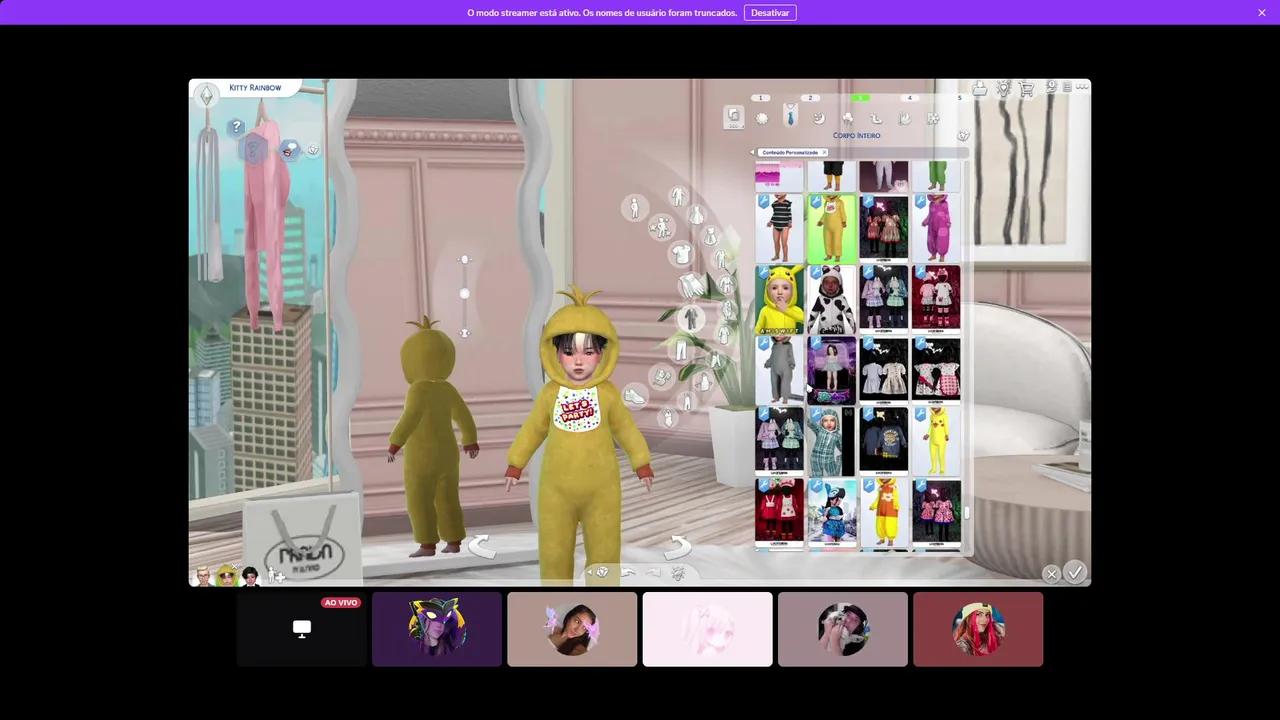This screenshot has height=720, width=1280.
Task: Switch to outfit number 4 tab
Action: pyautogui.click(x=909, y=98)
